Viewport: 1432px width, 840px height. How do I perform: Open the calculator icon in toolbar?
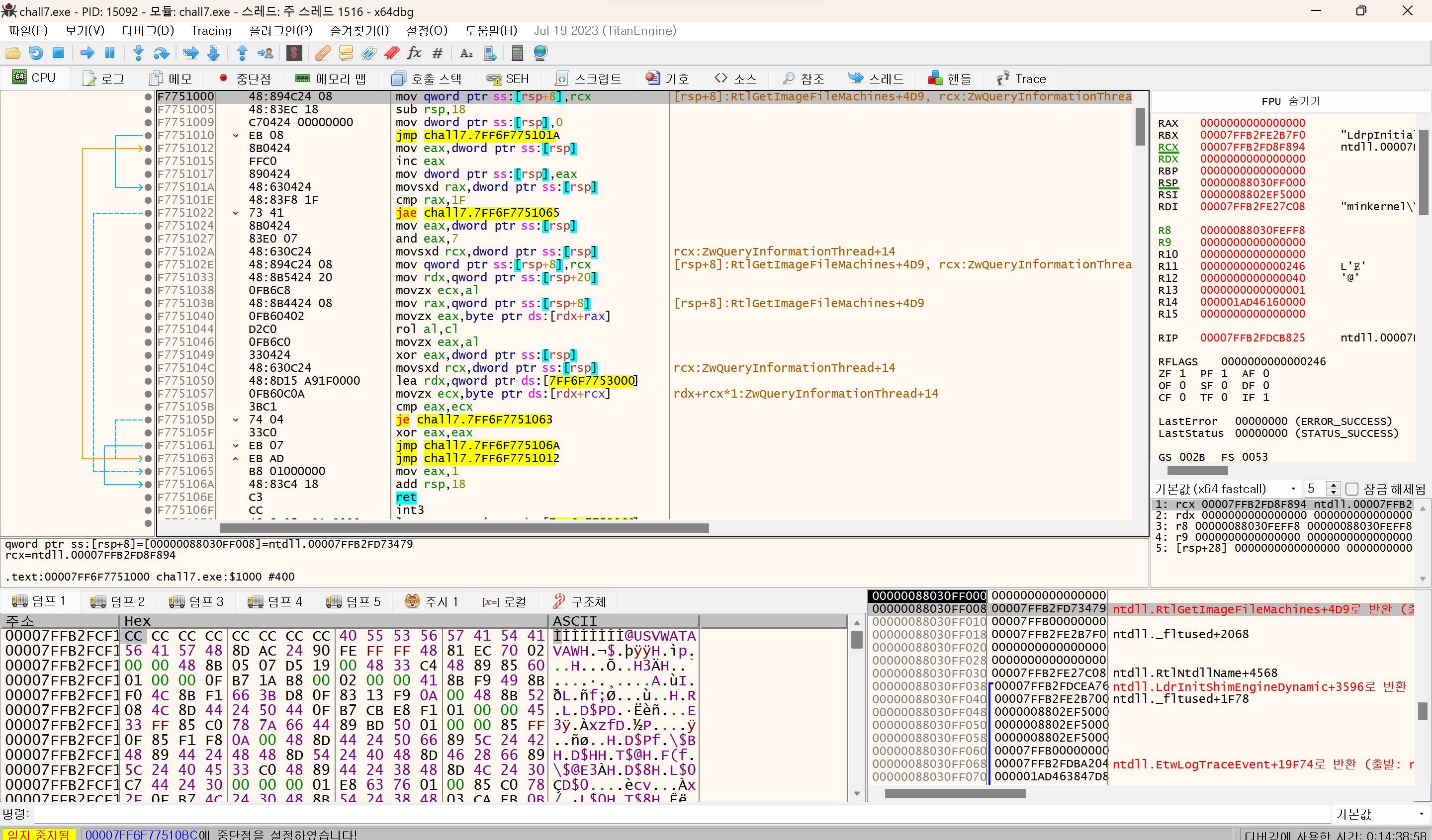(x=517, y=53)
